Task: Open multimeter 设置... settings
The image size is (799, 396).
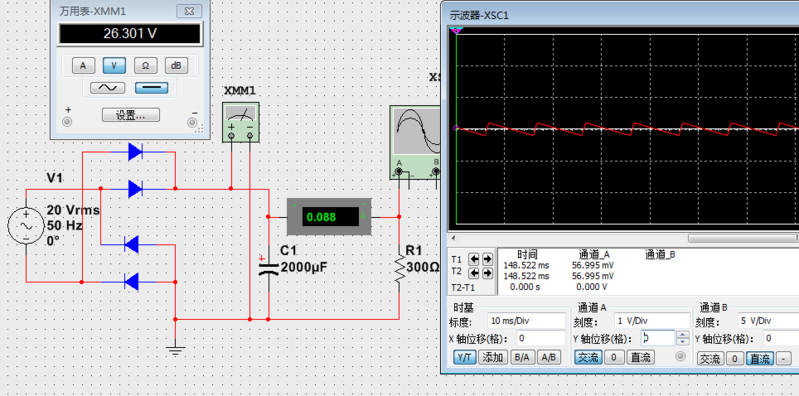Action: 131,115
